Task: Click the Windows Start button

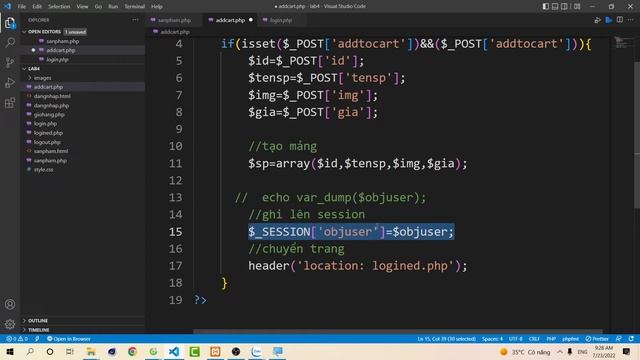Action: click(10, 351)
